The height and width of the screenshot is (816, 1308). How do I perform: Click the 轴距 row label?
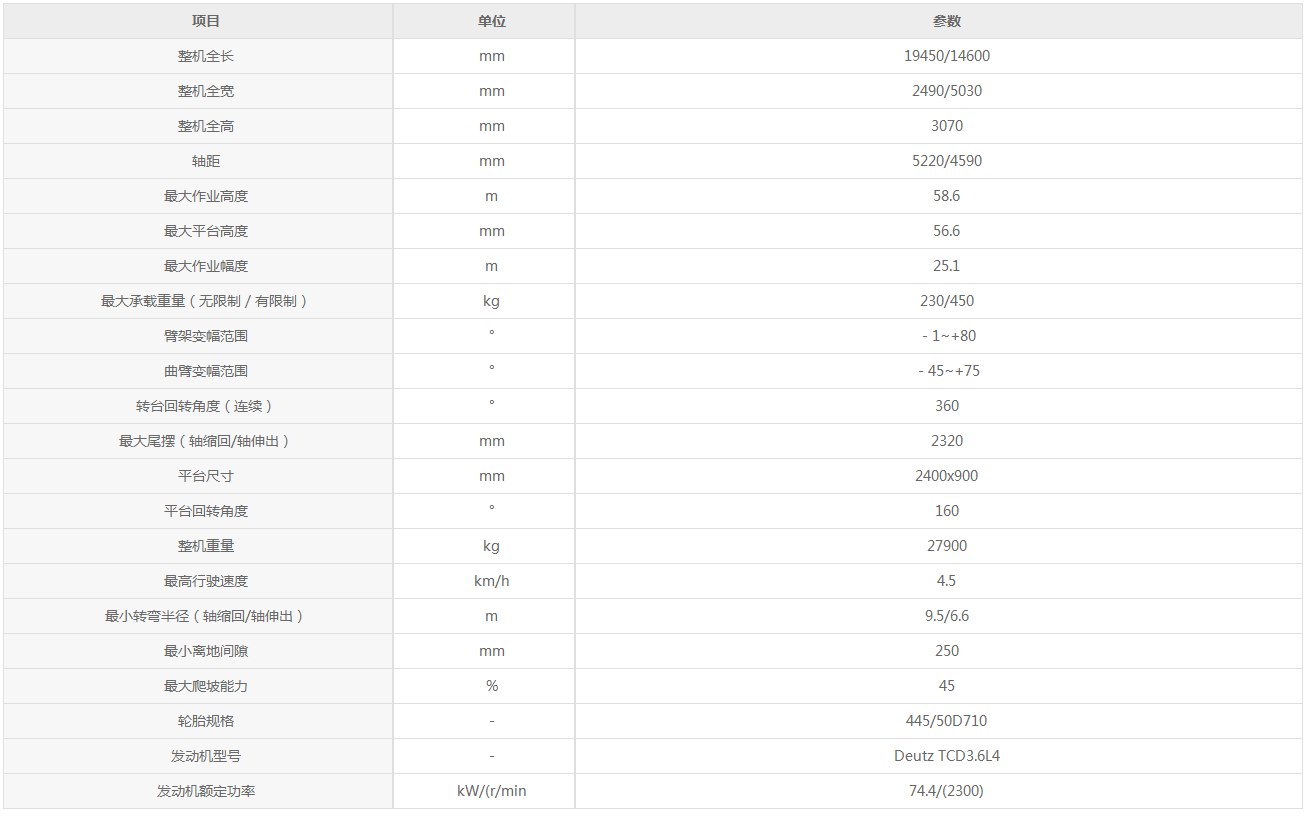[x=206, y=161]
